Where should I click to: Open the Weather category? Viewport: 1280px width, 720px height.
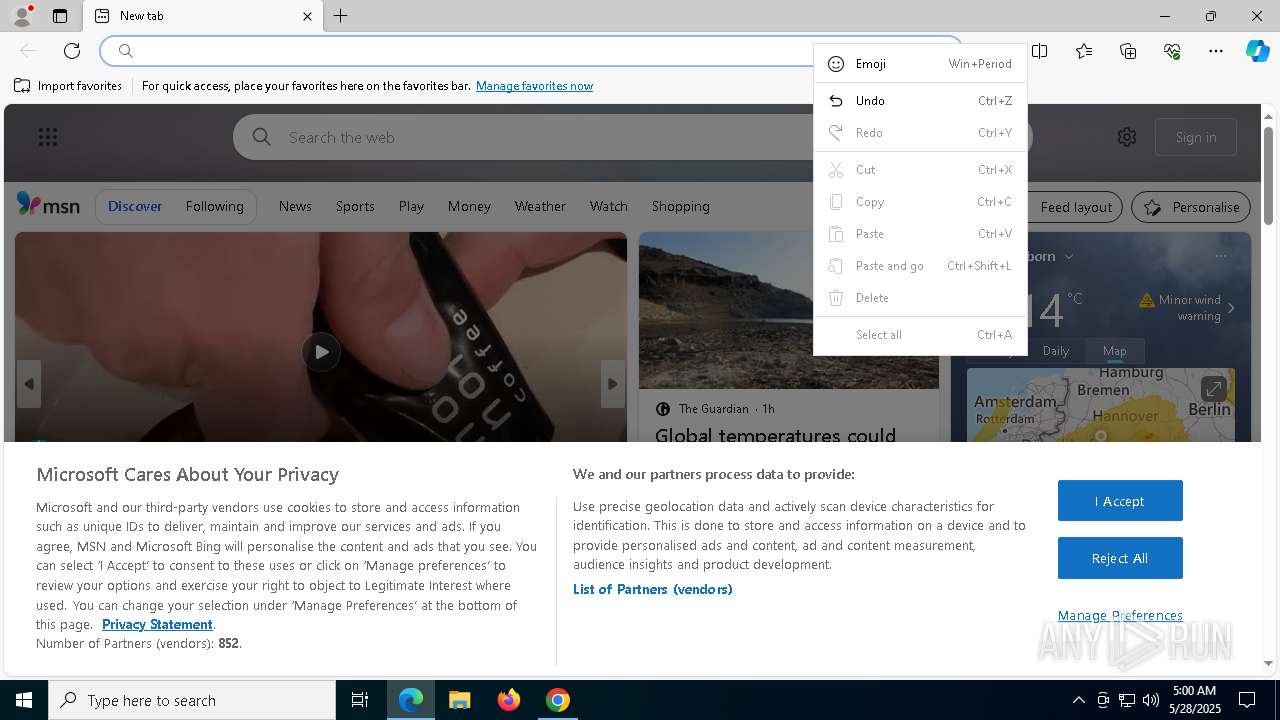[540, 206]
